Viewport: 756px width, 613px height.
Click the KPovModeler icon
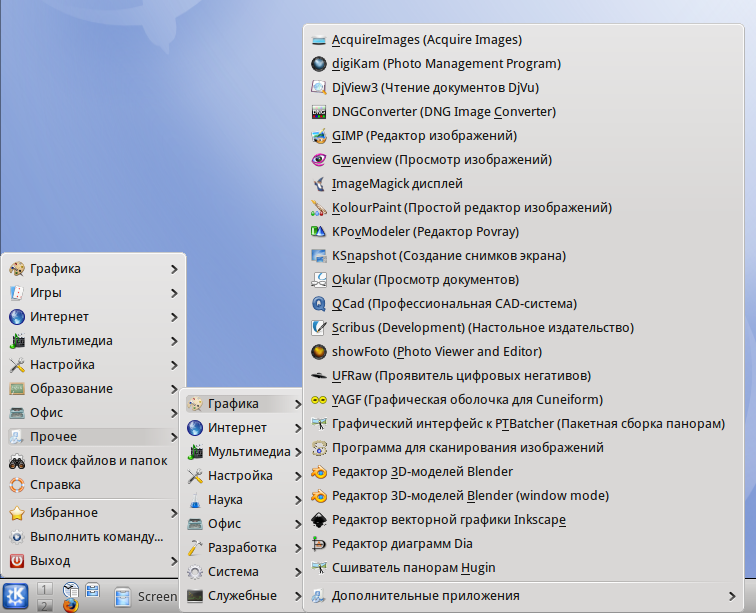(x=319, y=232)
